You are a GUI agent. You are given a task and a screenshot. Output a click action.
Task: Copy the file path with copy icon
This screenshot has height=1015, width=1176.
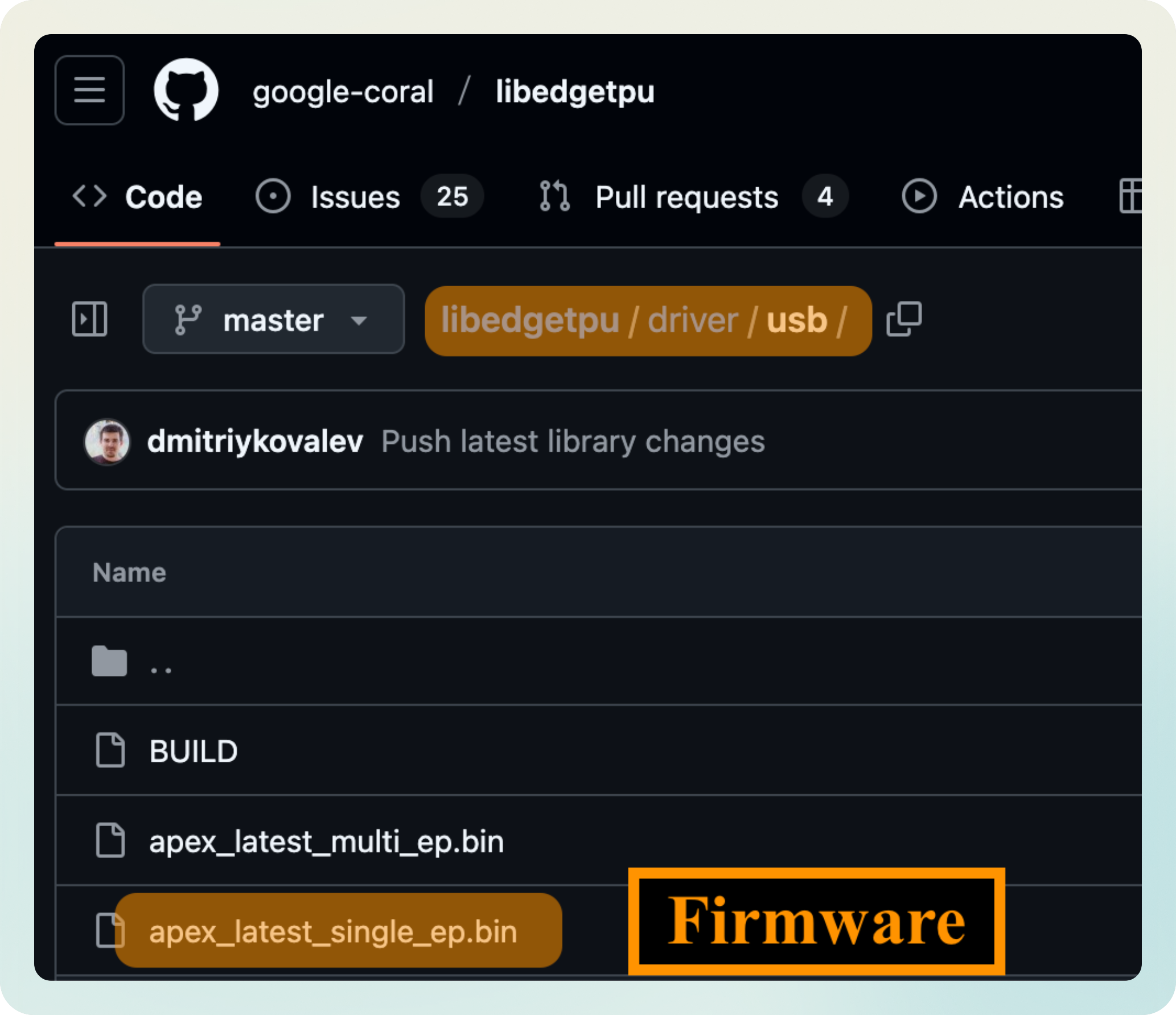(x=903, y=319)
